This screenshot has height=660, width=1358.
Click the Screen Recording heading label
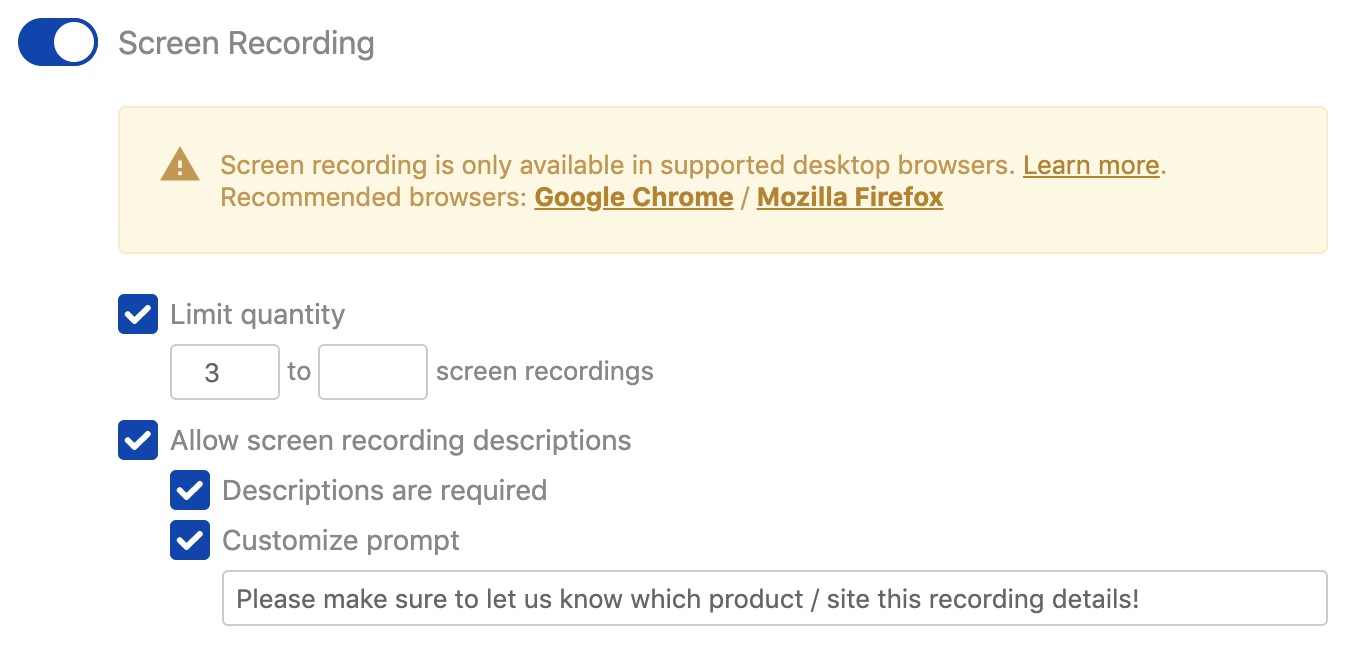[x=246, y=42]
